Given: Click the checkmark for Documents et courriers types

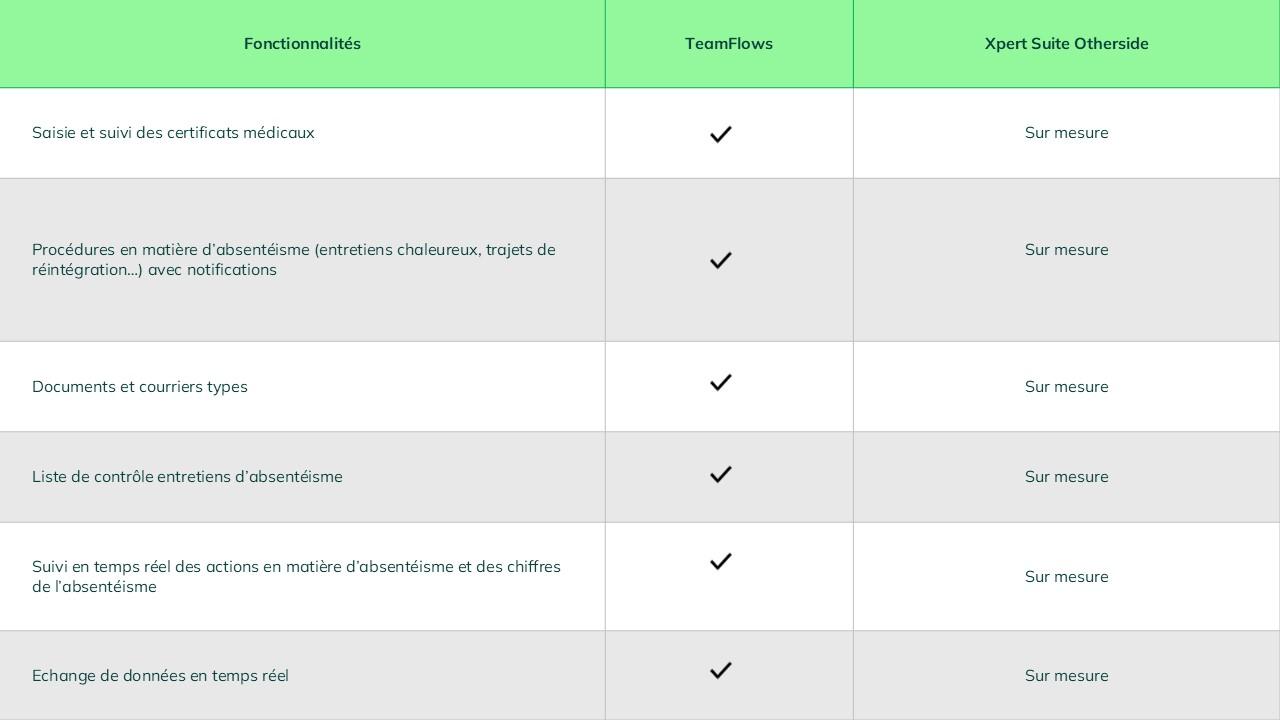Looking at the screenshot, I should pyautogui.click(x=720, y=382).
